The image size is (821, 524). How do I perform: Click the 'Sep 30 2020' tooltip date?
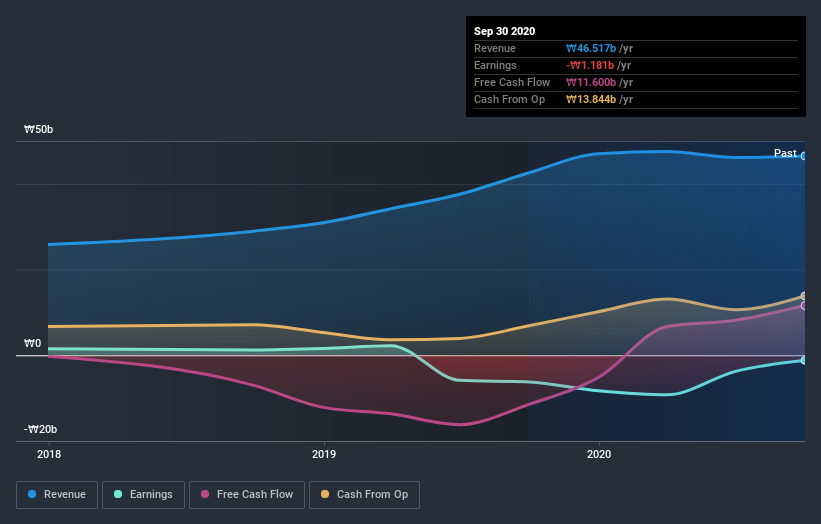tap(505, 31)
